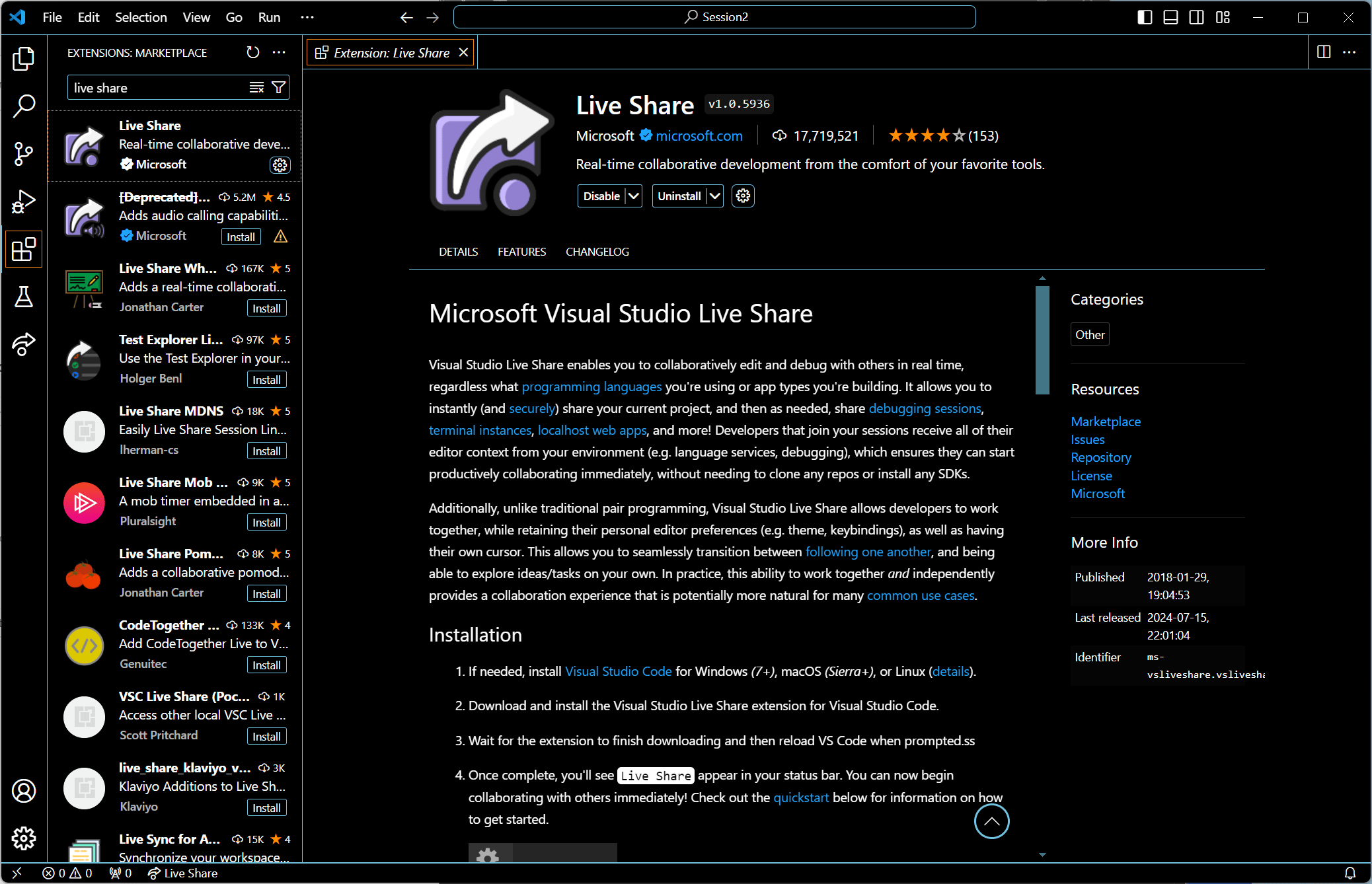Open the Testing flask icon view

pos(24,297)
